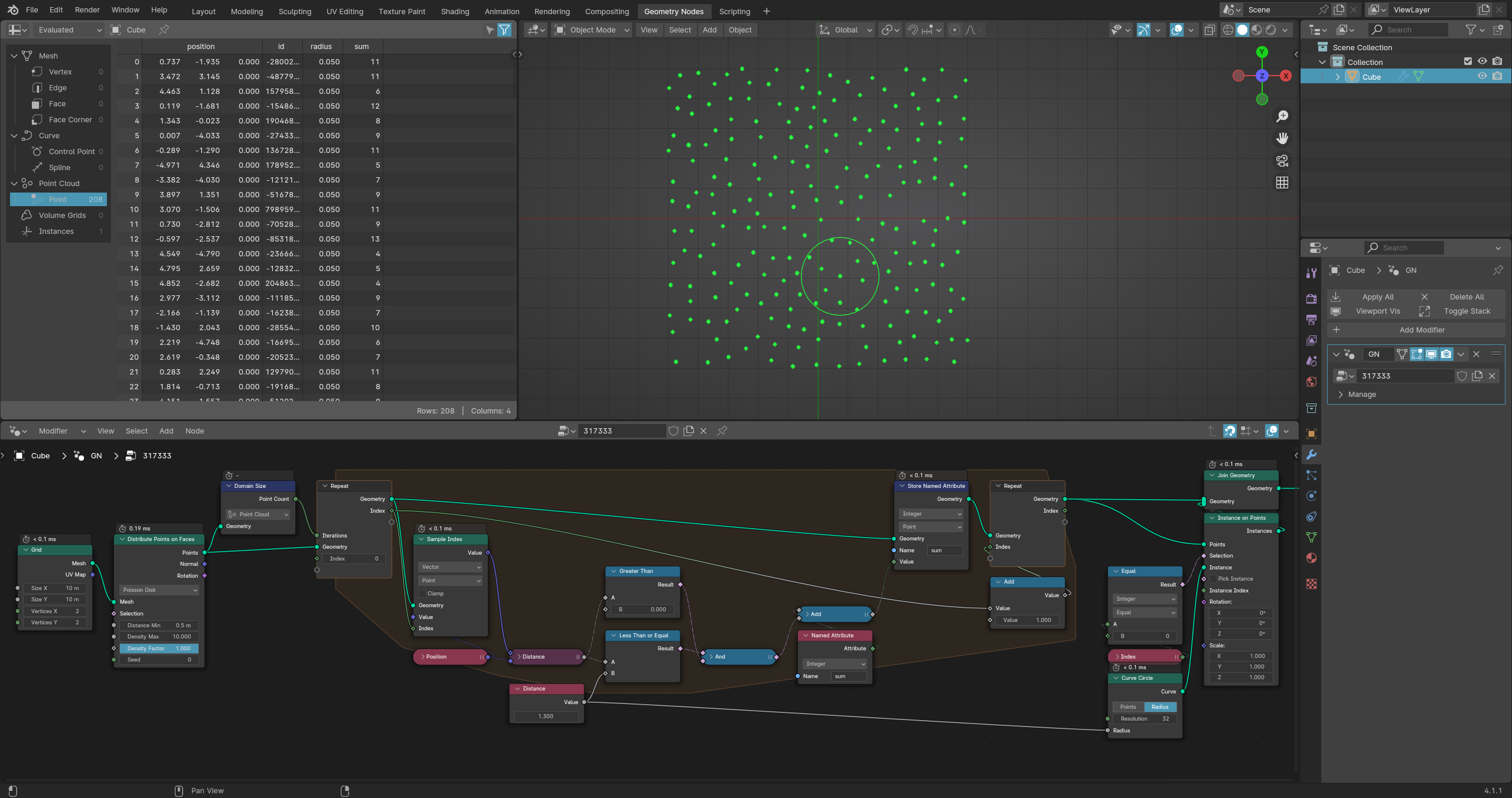Select rendered viewport shading
Screen dimensions: 1512x798
coord(1271,30)
